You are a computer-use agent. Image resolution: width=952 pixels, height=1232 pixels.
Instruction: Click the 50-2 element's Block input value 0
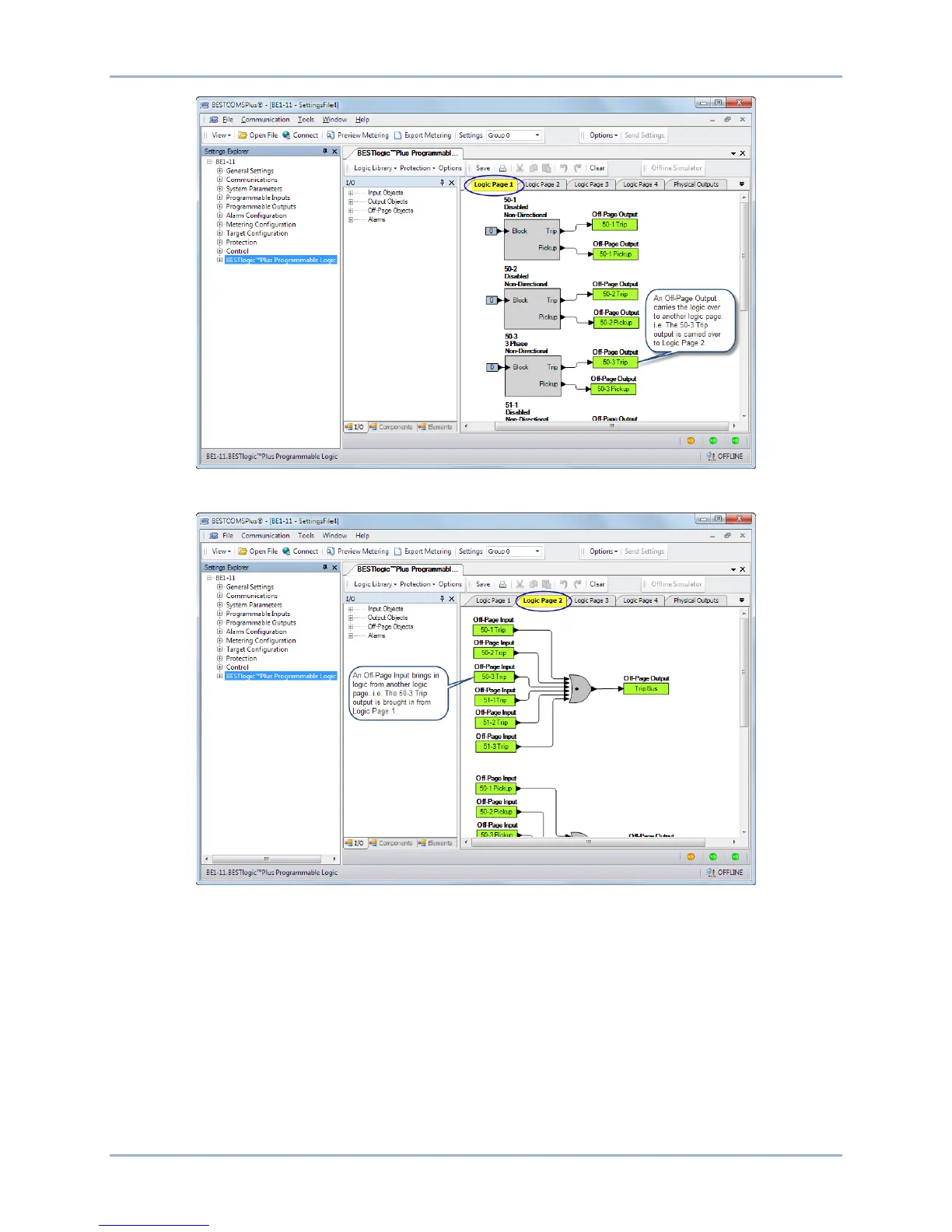492,300
